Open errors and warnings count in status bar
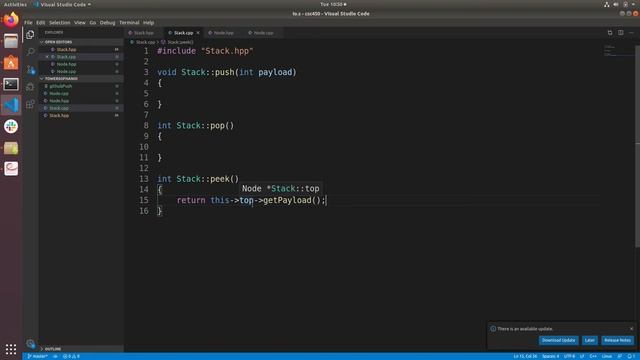Viewport: 640px width, 360px height. 71,356
